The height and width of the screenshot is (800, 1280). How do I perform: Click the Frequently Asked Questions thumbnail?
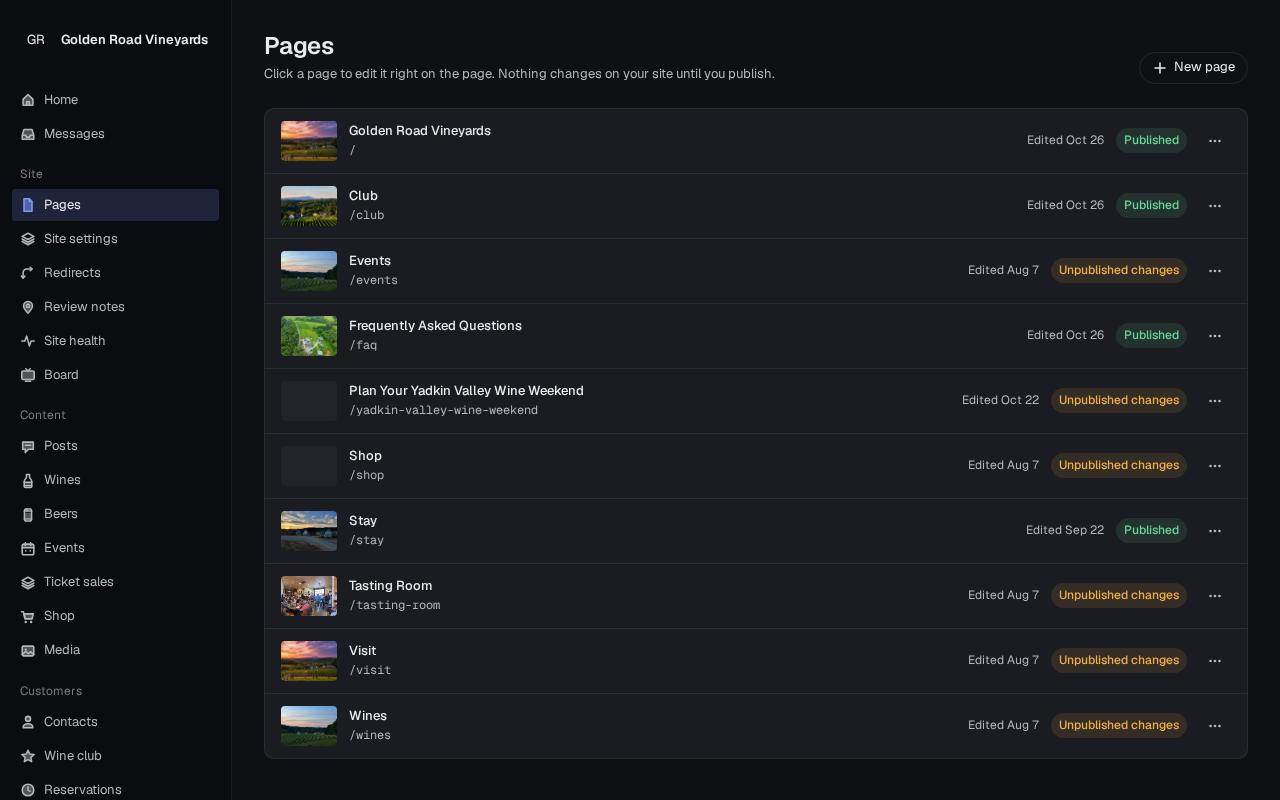[x=309, y=336]
